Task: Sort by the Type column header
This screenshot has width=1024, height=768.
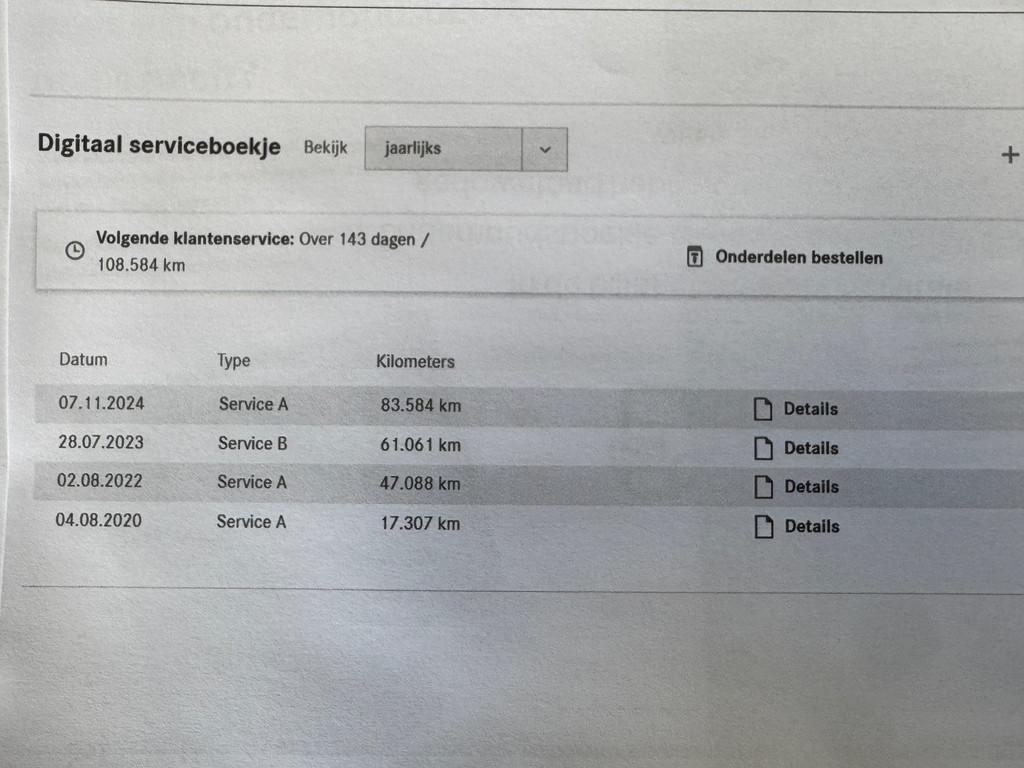Action: click(234, 360)
